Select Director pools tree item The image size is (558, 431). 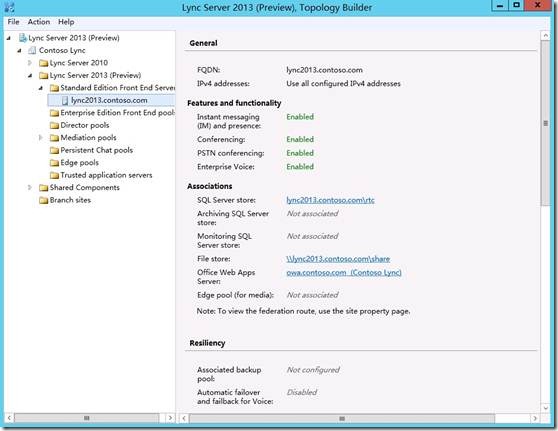85,125
